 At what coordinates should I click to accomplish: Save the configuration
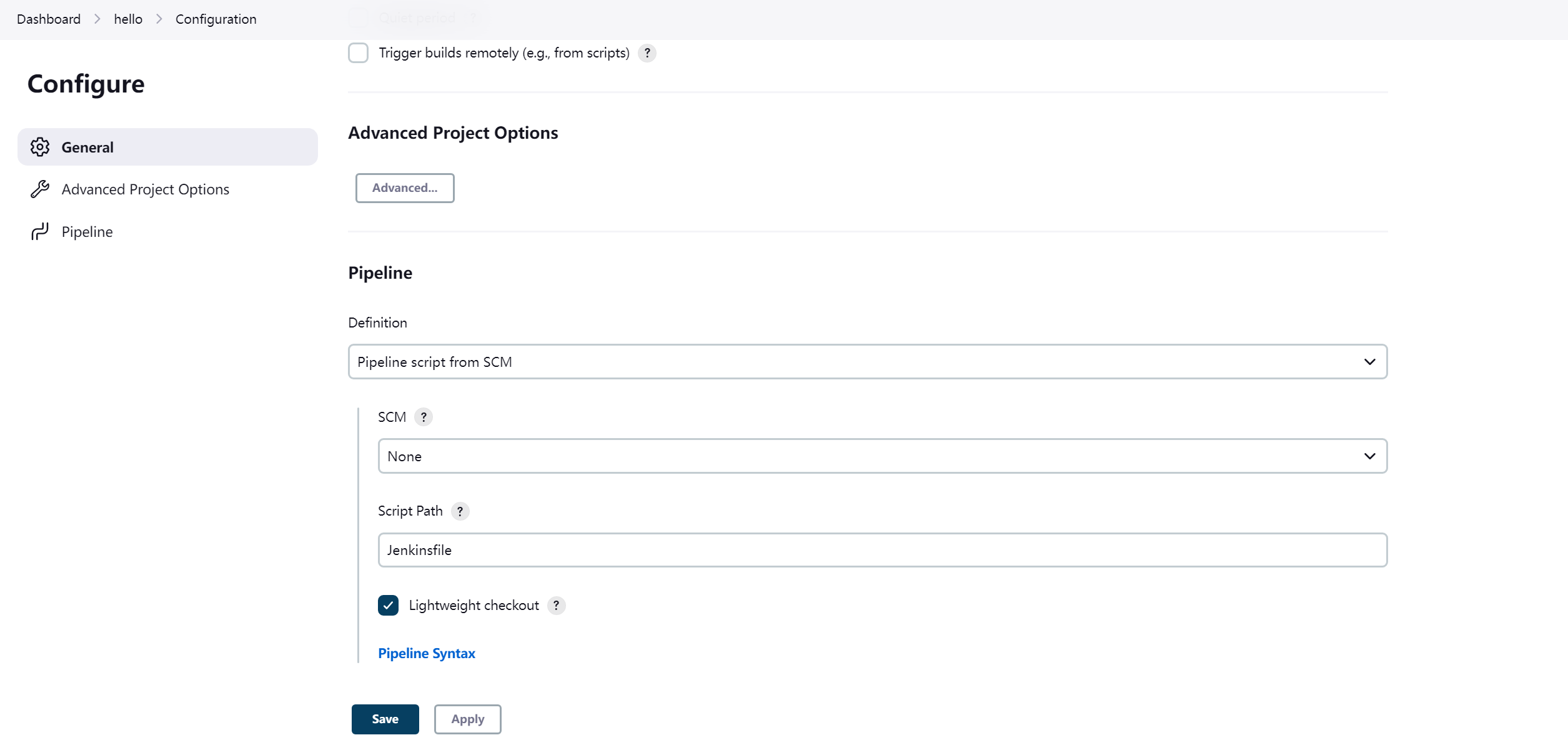click(385, 719)
